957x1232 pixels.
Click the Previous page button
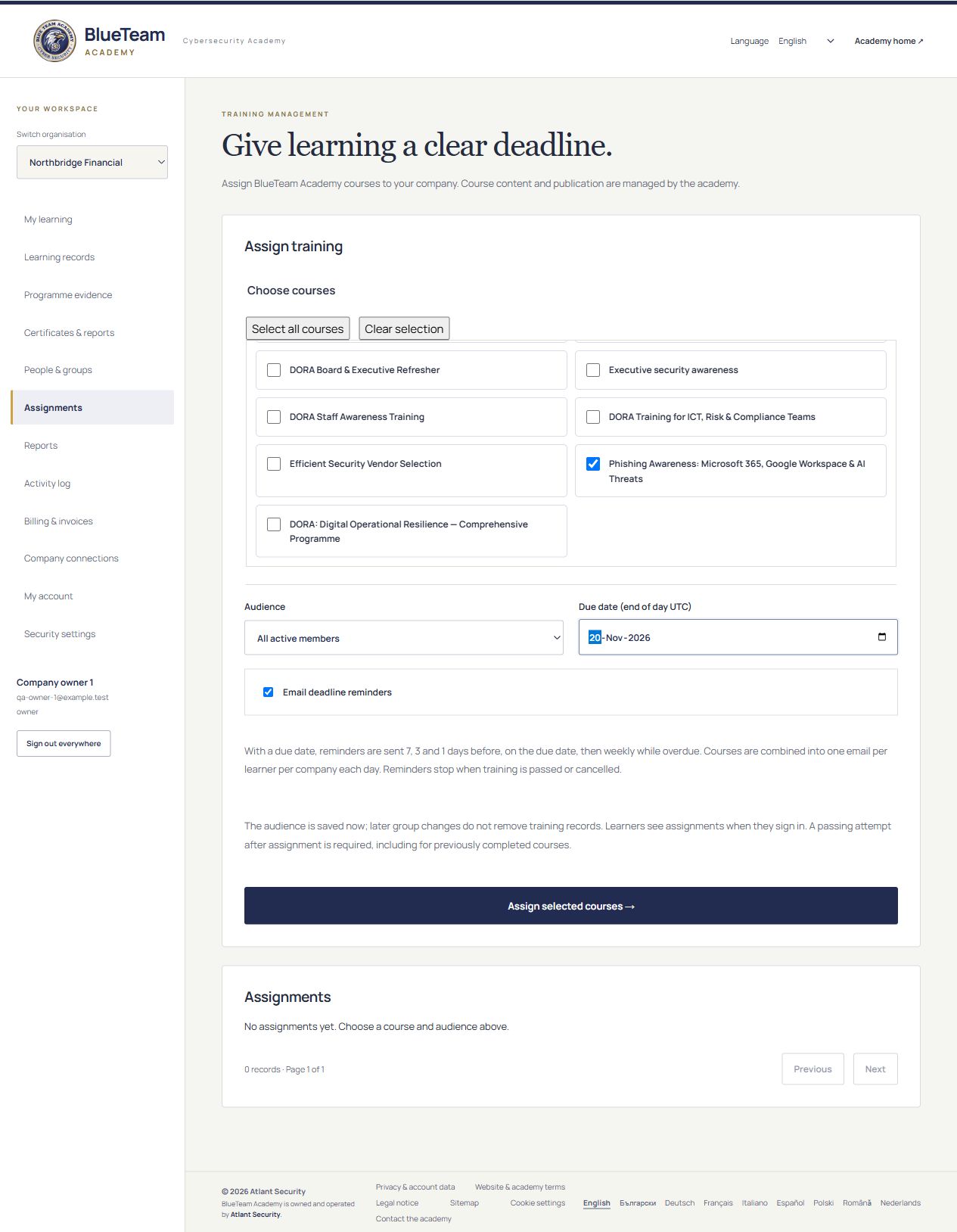coord(813,1069)
